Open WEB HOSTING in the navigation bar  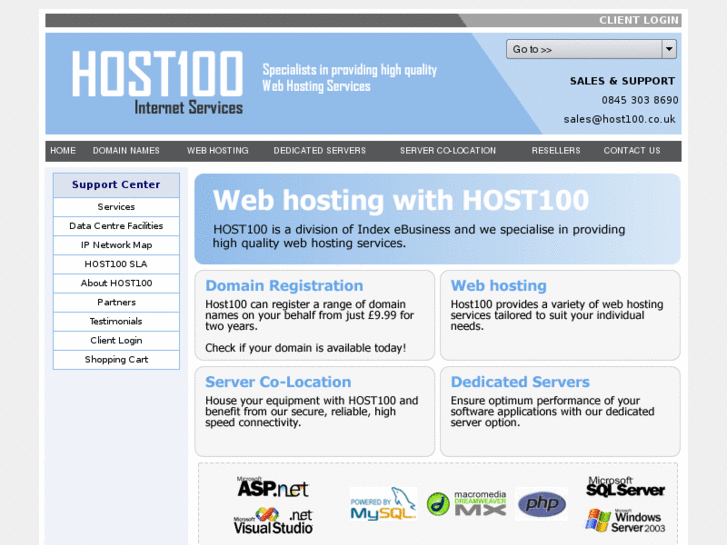click(217, 151)
